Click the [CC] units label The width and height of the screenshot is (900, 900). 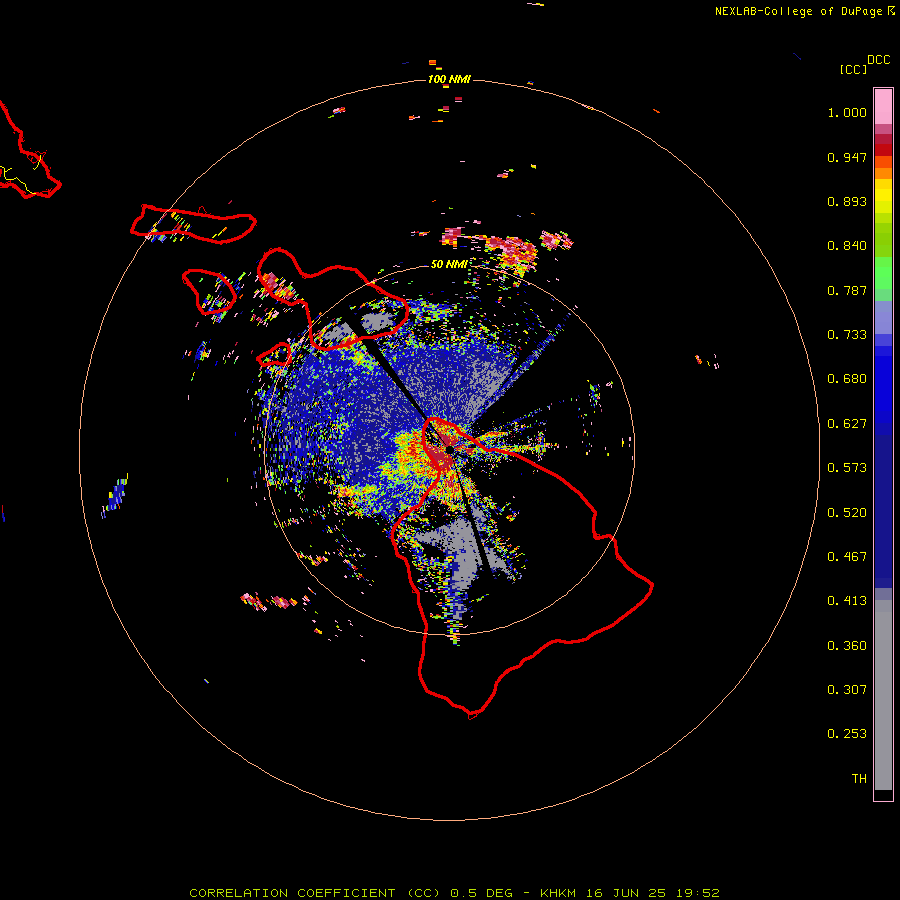[853, 69]
